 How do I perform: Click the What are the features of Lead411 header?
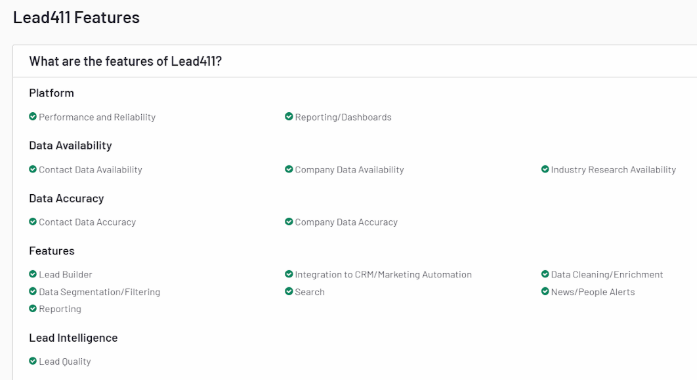[x=125, y=61]
